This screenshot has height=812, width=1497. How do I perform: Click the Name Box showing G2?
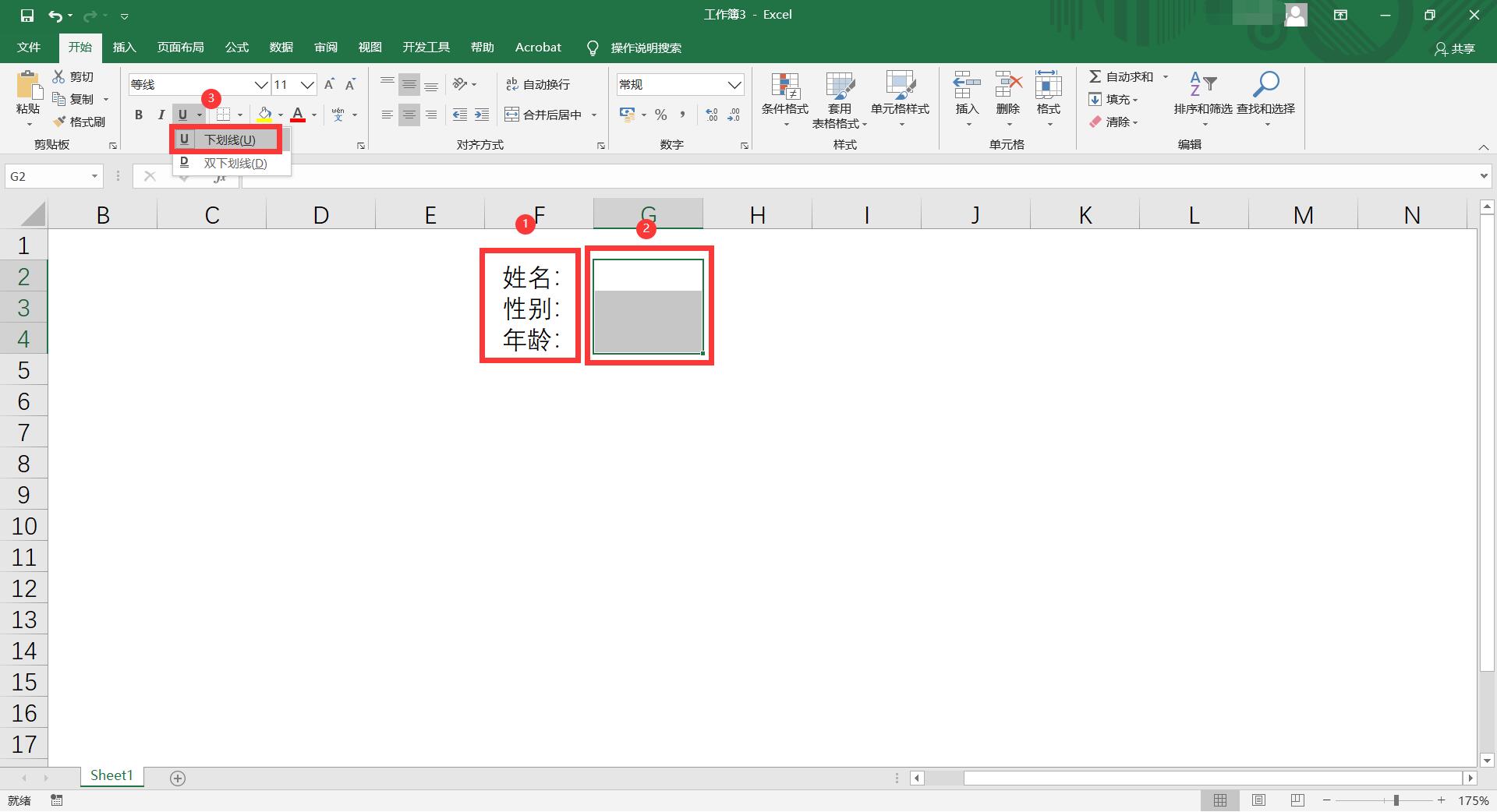45,176
